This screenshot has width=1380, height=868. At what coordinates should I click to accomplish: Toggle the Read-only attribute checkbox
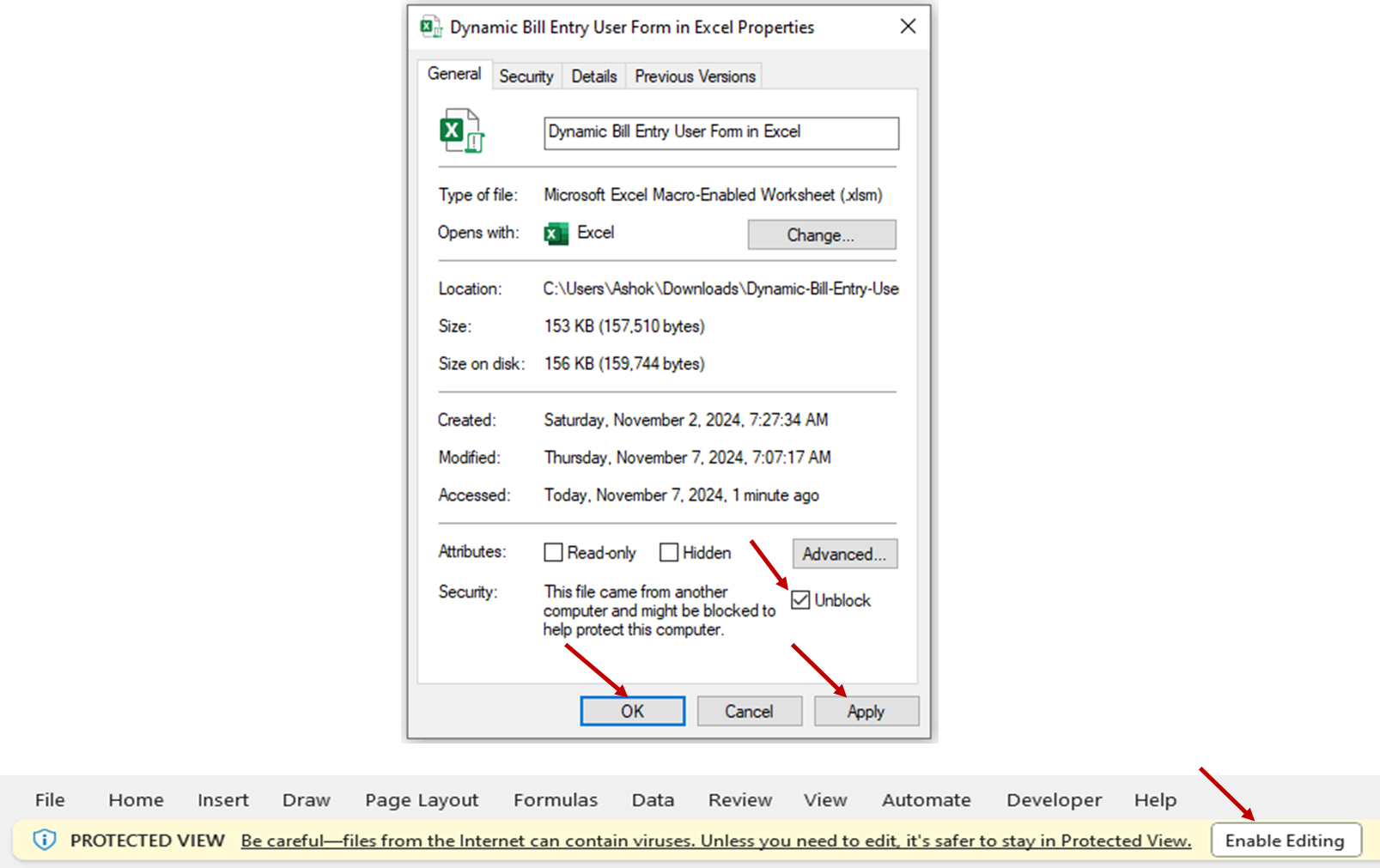click(553, 552)
